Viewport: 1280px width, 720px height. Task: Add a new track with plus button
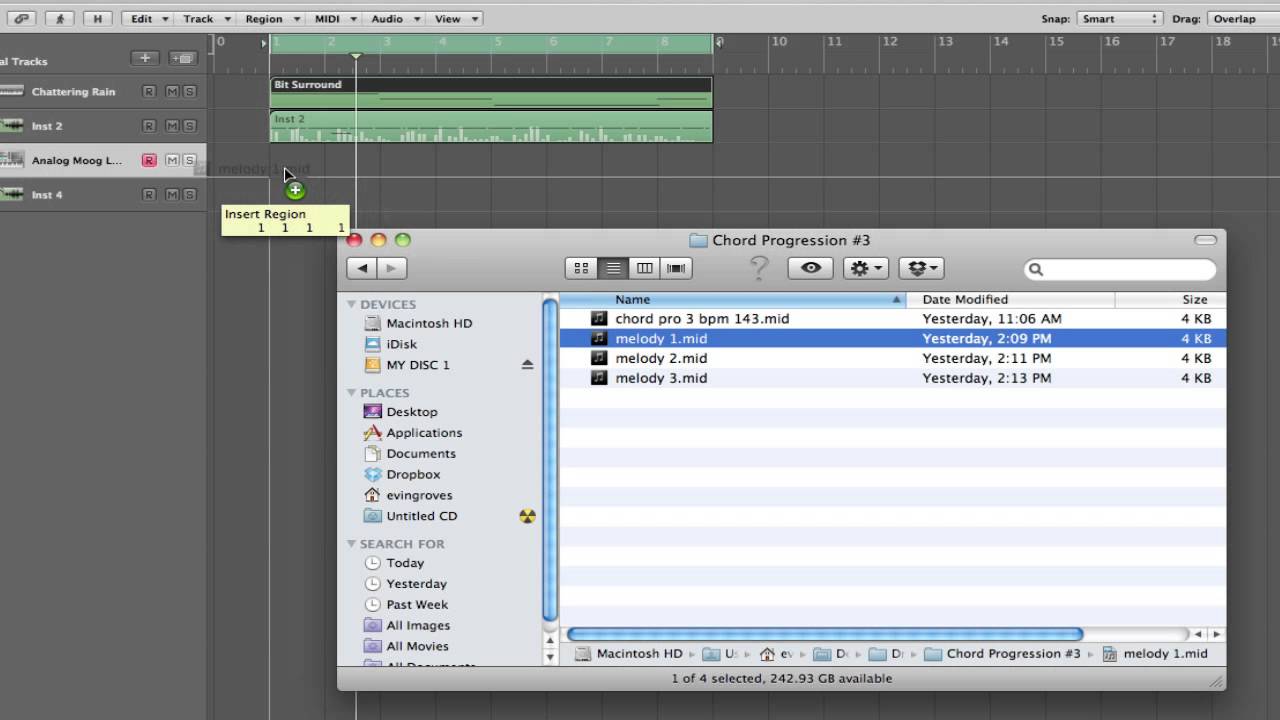[x=145, y=58]
